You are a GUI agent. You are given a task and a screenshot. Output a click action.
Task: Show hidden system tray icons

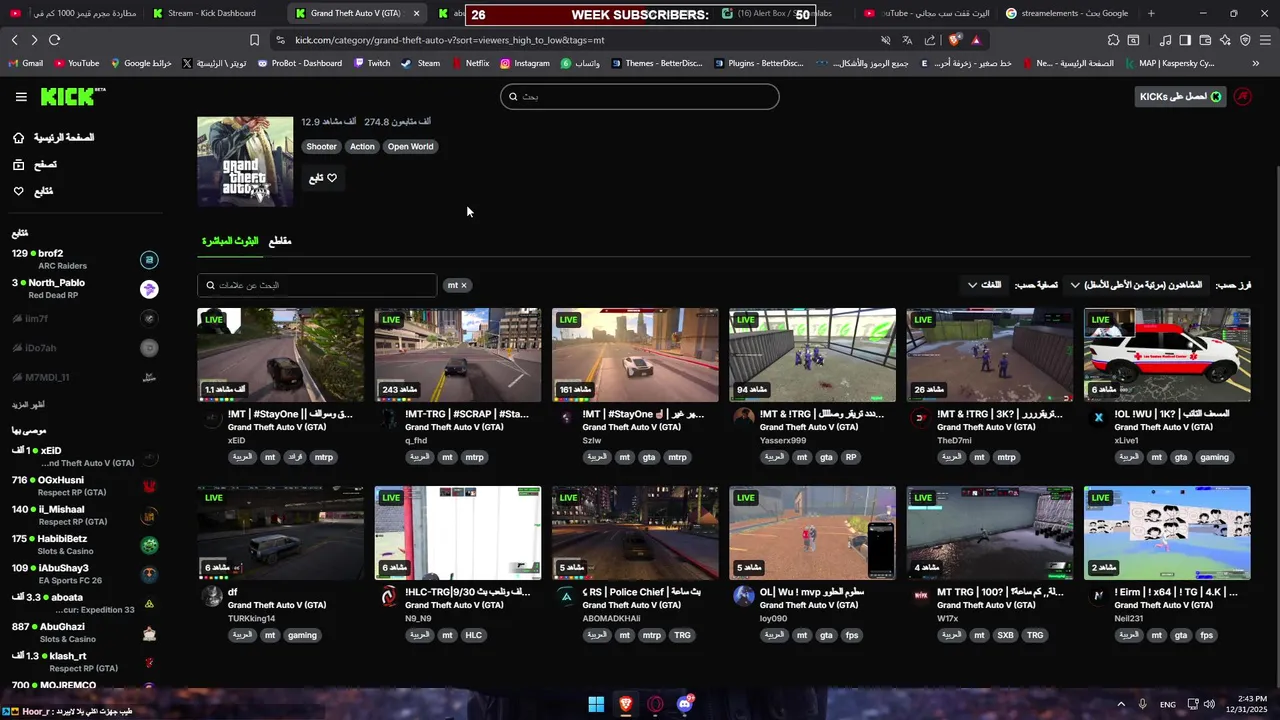pyautogui.click(x=1120, y=704)
